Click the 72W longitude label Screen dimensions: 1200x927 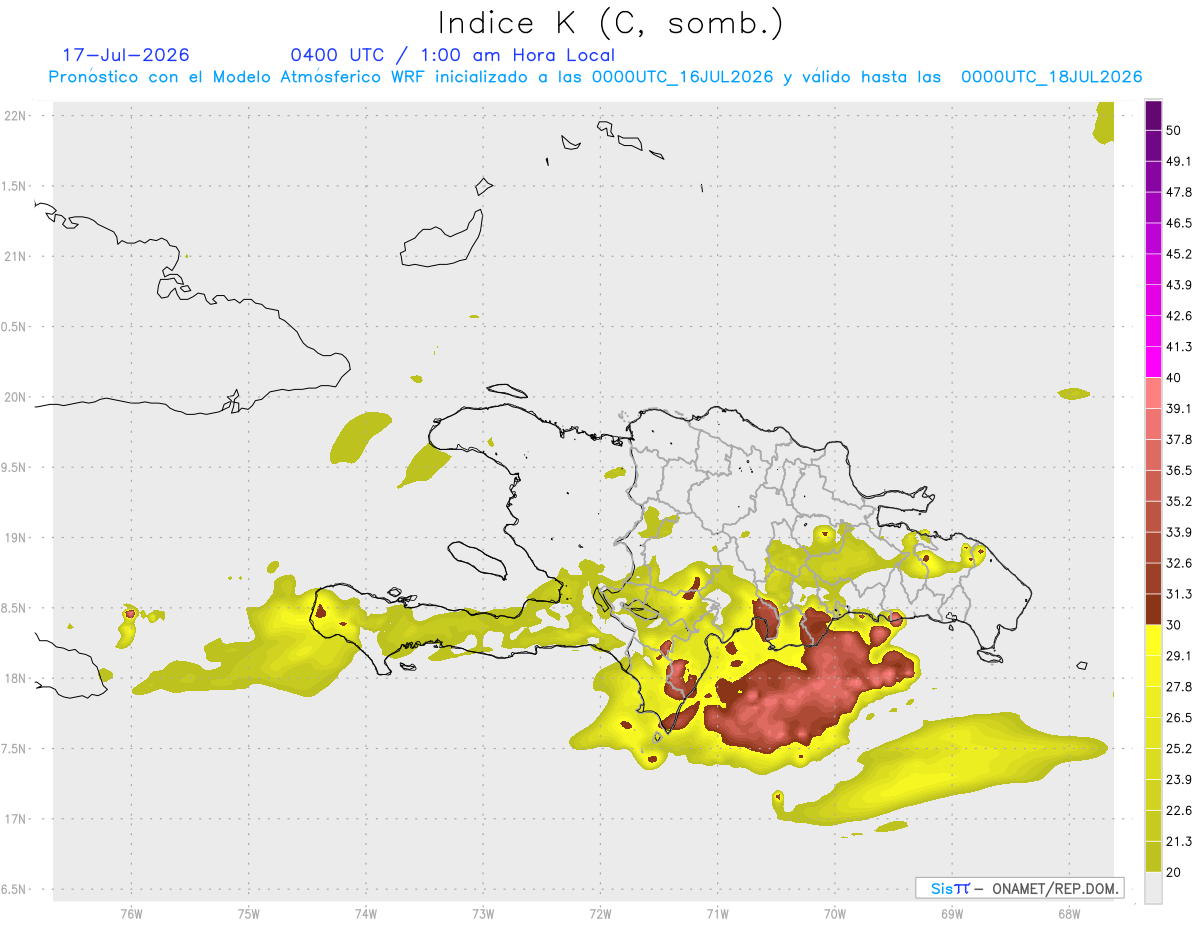(x=600, y=914)
